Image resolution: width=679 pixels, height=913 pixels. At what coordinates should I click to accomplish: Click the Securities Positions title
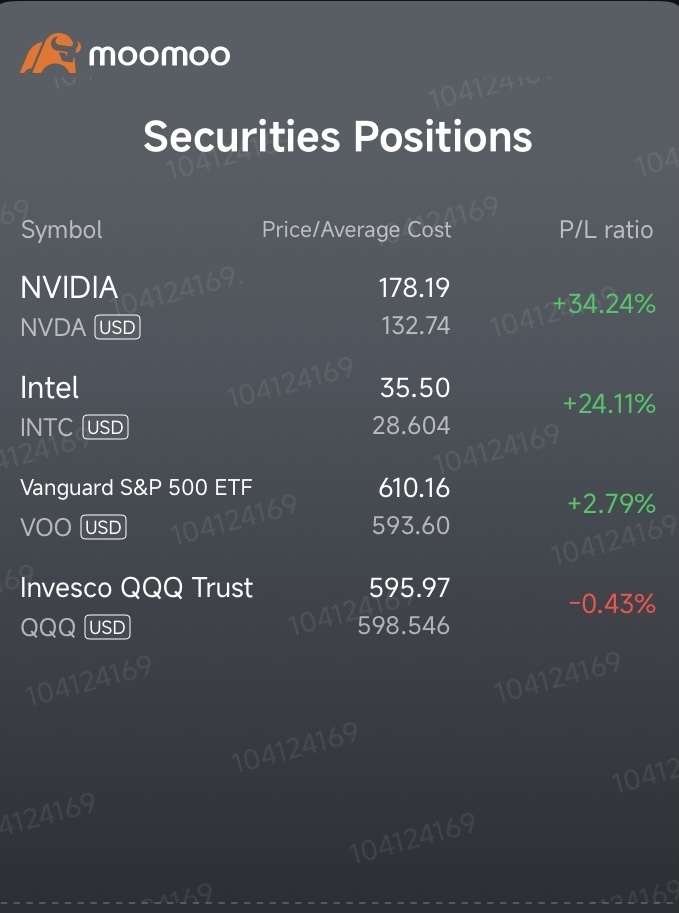pyautogui.click(x=338, y=137)
